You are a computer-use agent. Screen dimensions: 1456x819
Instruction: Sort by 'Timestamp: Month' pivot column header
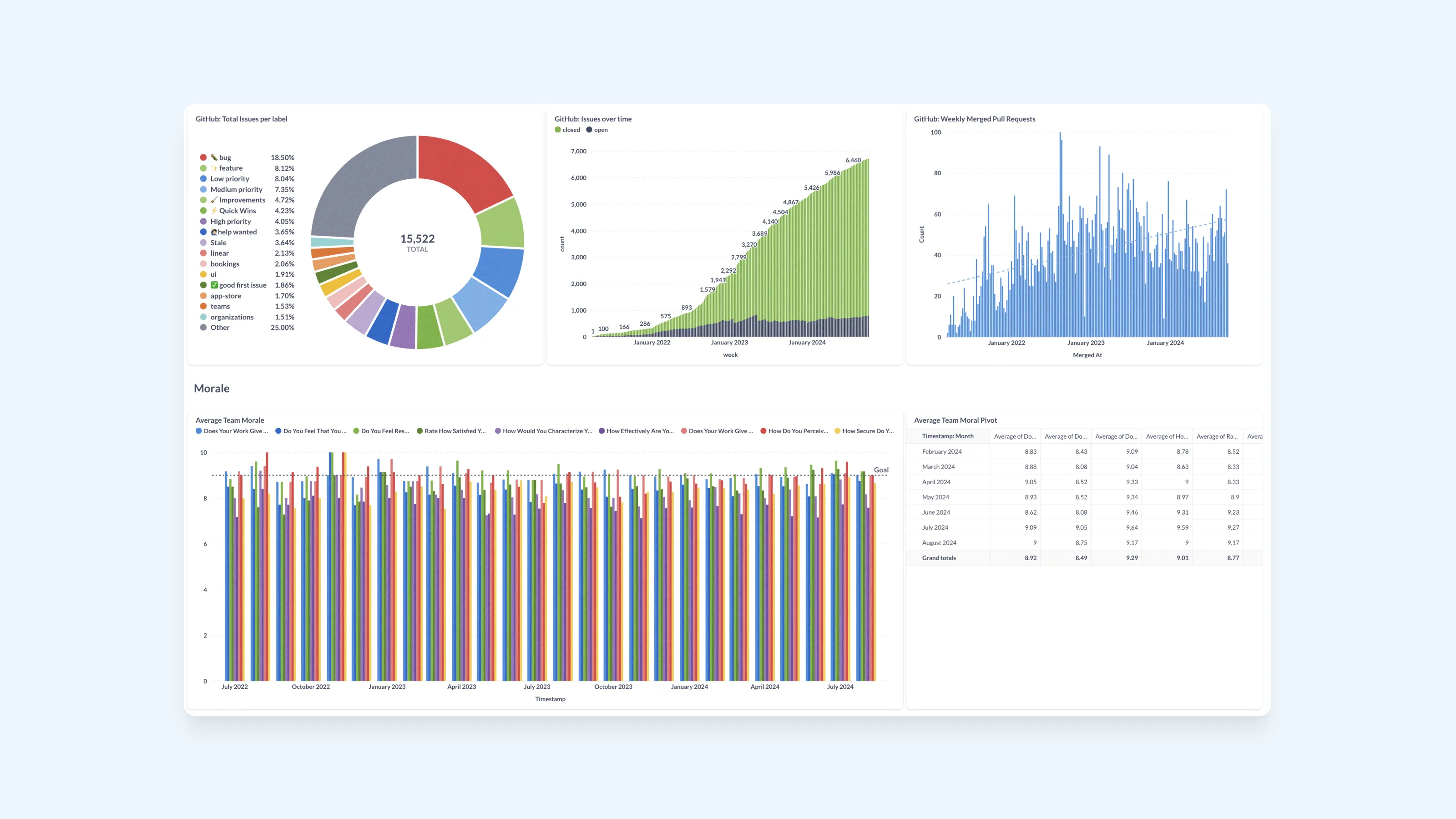click(x=948, y=436)
